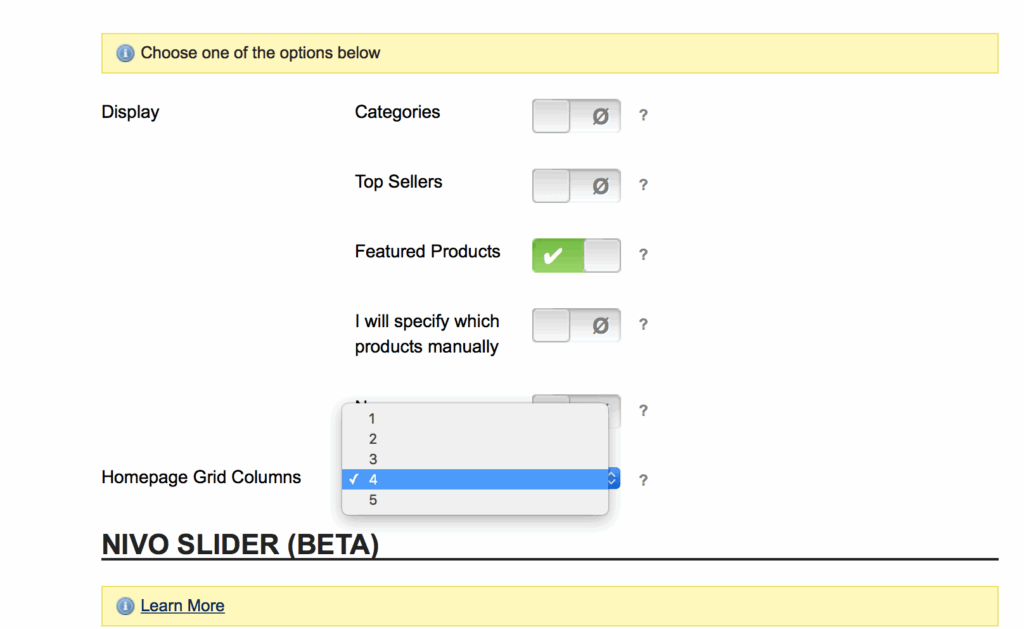Click help icon beside Homepage Grid Columns
The image size is (1024, 629).
coord(643,480)
